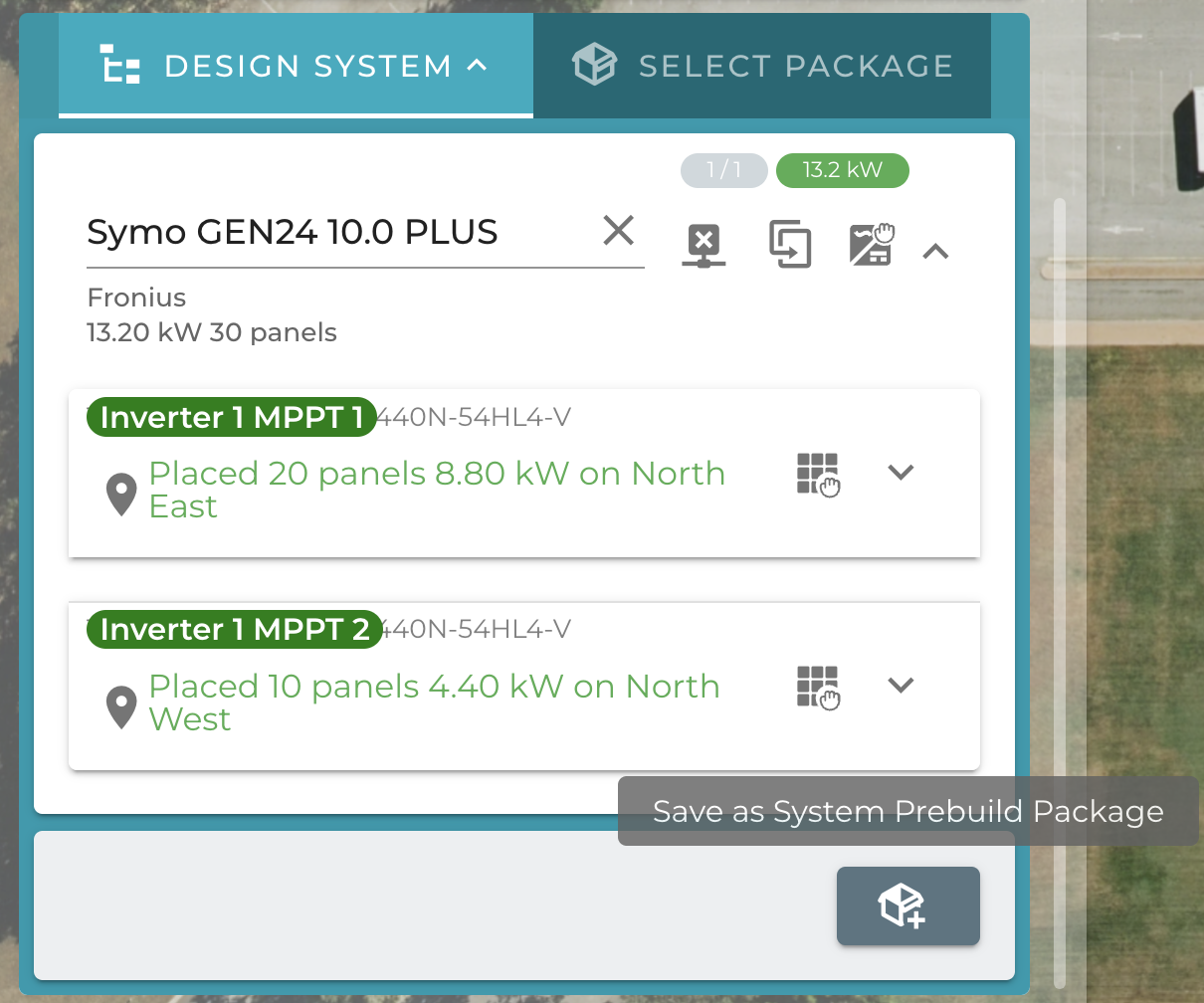Screen dimensions: 1204x1003
Task: Click the '13.20 kW 30 panels' summary text
Action: click(212, 332)
